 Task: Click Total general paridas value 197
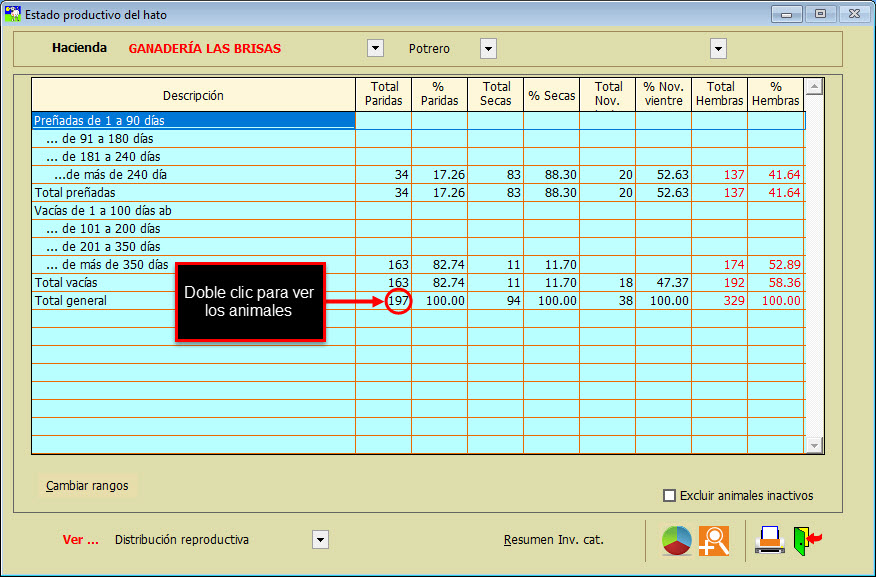[398, 300]
